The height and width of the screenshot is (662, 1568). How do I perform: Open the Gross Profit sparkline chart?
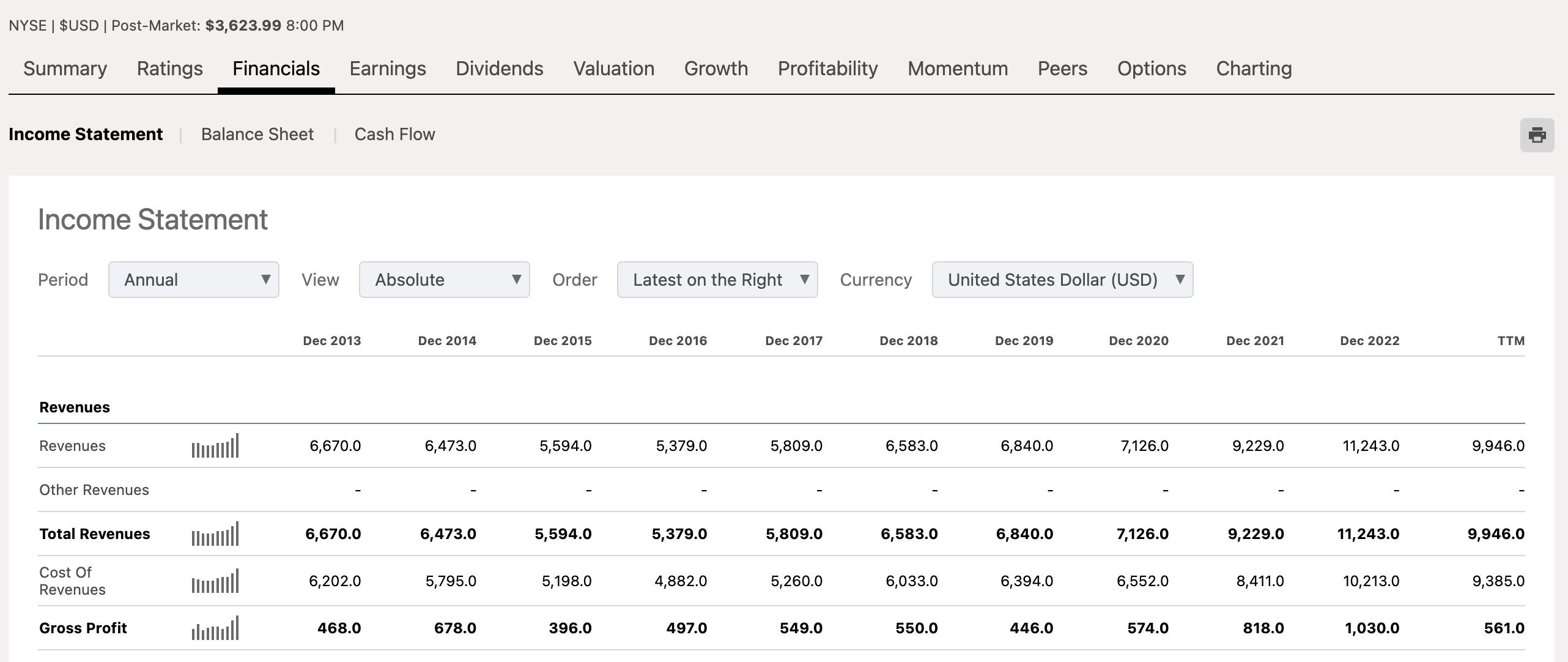(215, 628)
